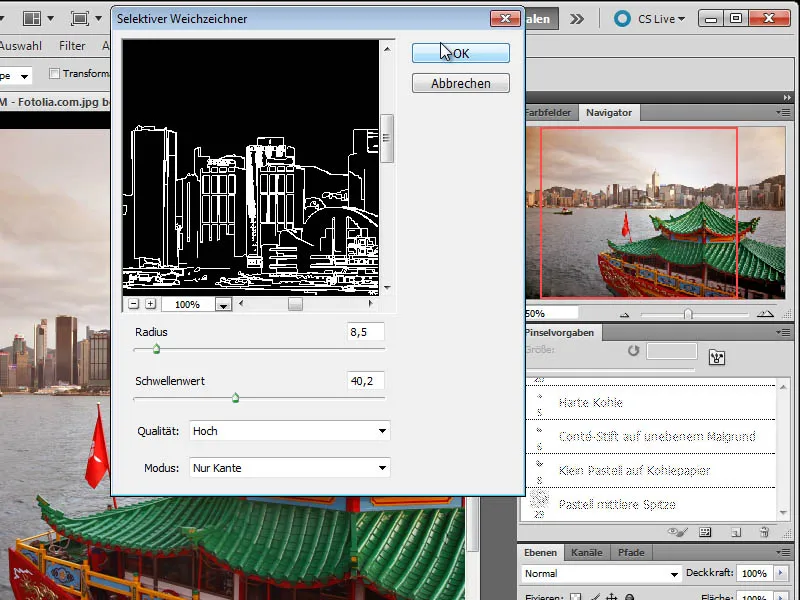Open the Filter menu
Viewport: 800px width, 600px height.
72,46
